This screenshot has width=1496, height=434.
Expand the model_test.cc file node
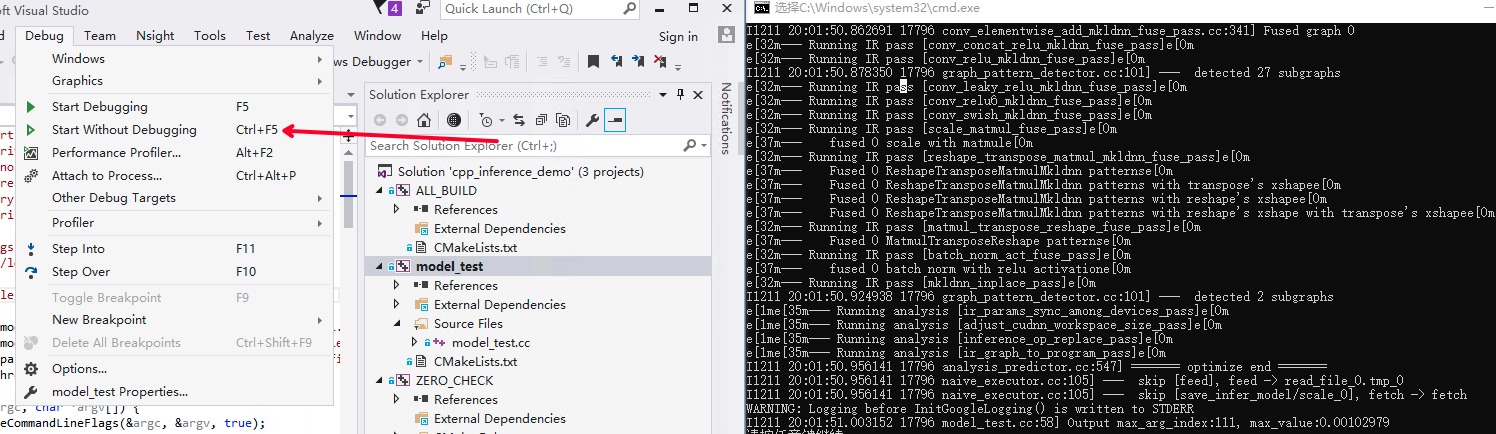[414, 342]
